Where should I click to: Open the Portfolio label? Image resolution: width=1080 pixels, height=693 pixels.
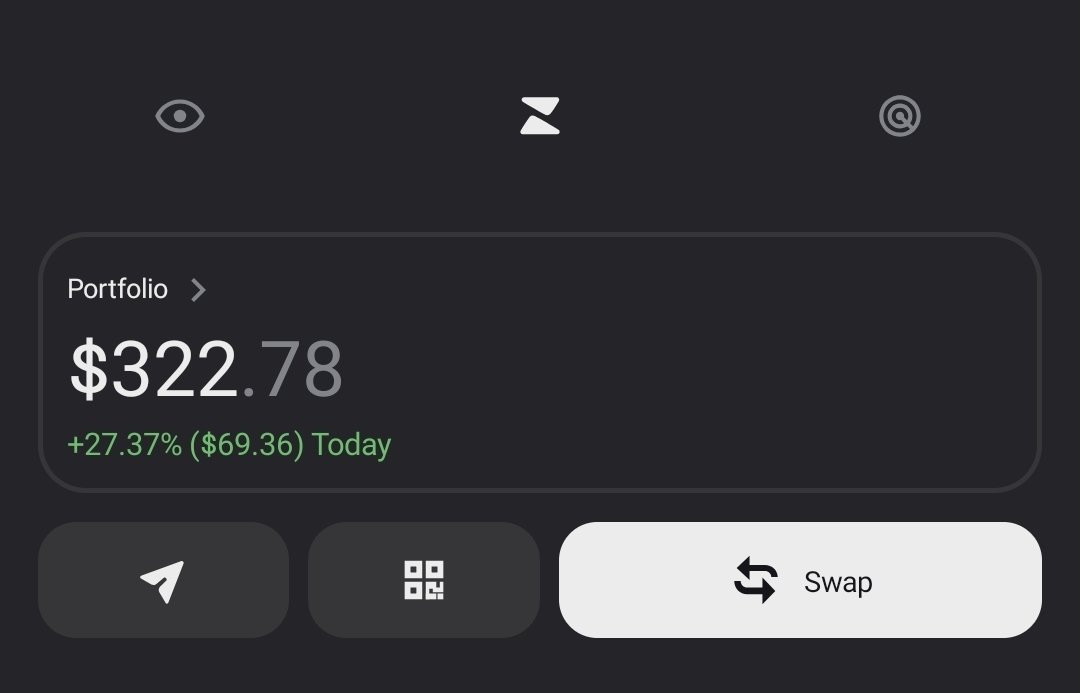117,289
